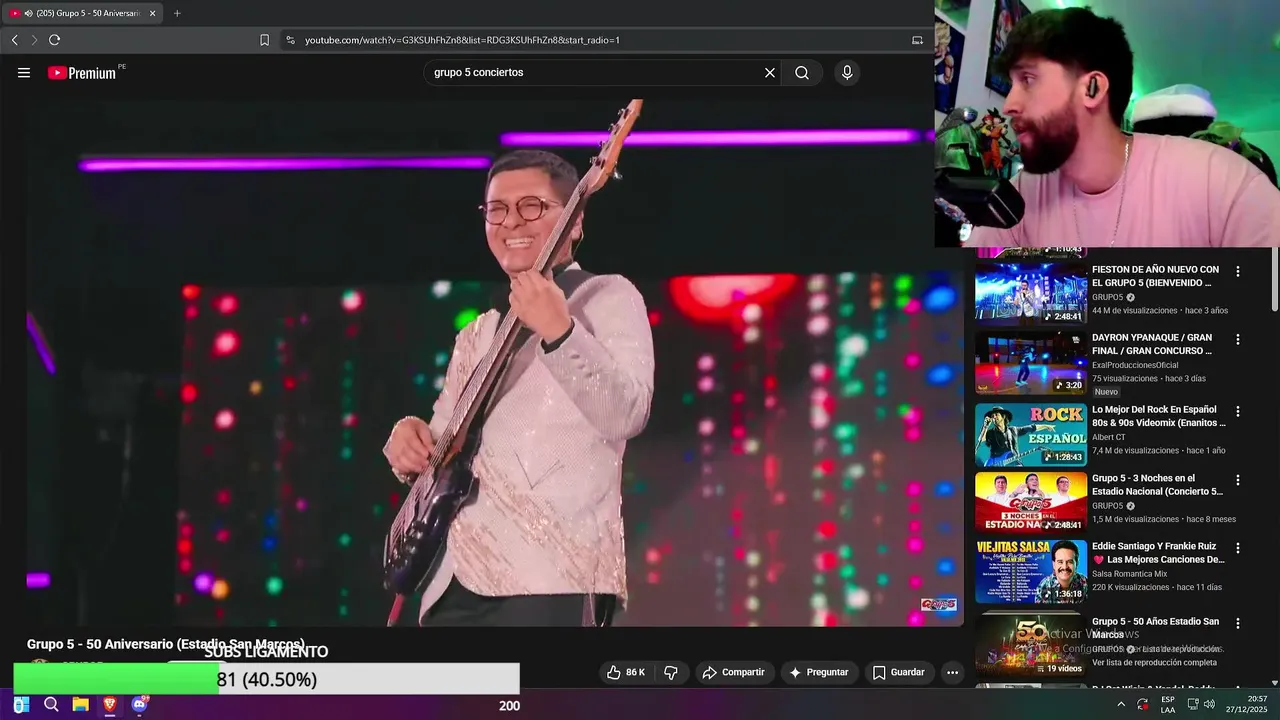The width and height of the screenshot is (1280, 720).
Task: Open channel 'Salsa Romantica Mix'
Action: 1129,574
